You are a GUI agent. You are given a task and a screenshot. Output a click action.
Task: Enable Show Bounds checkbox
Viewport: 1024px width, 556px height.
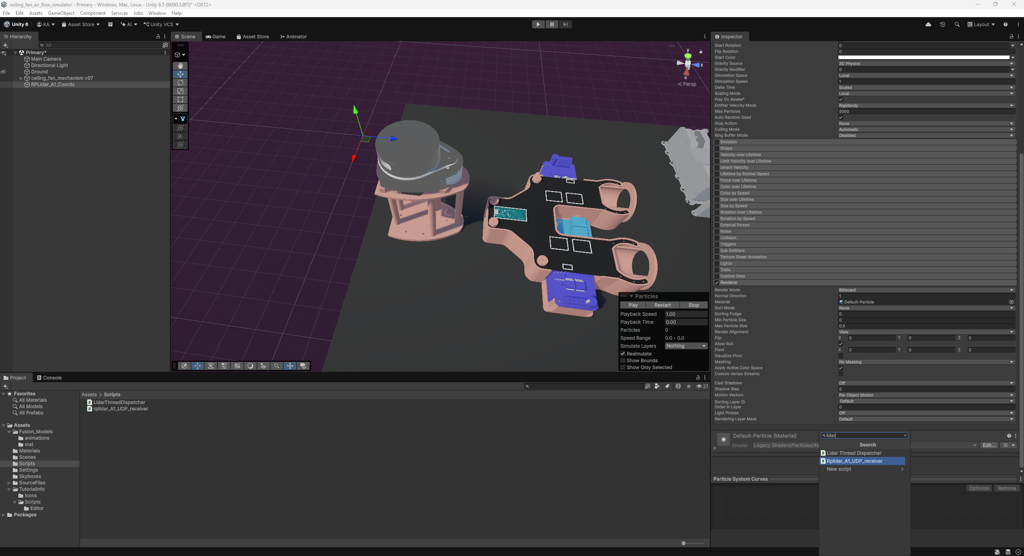[x=622, y=361]
